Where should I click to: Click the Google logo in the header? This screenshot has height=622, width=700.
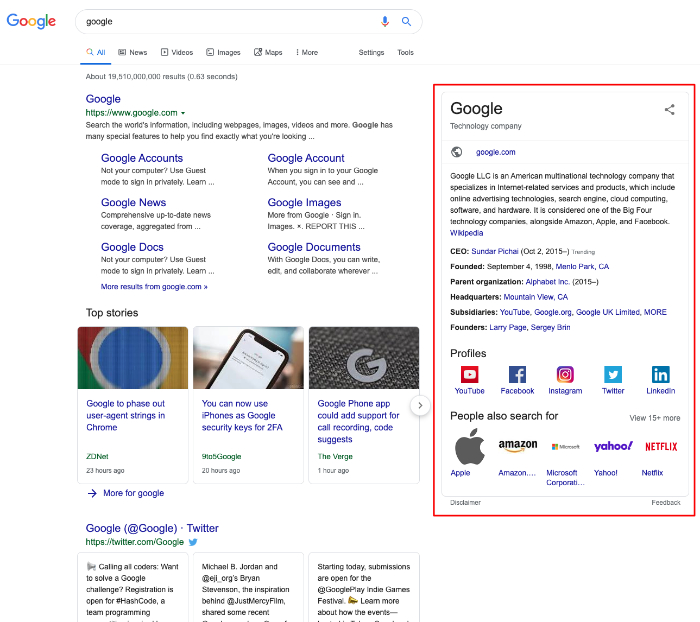point(31,21)
